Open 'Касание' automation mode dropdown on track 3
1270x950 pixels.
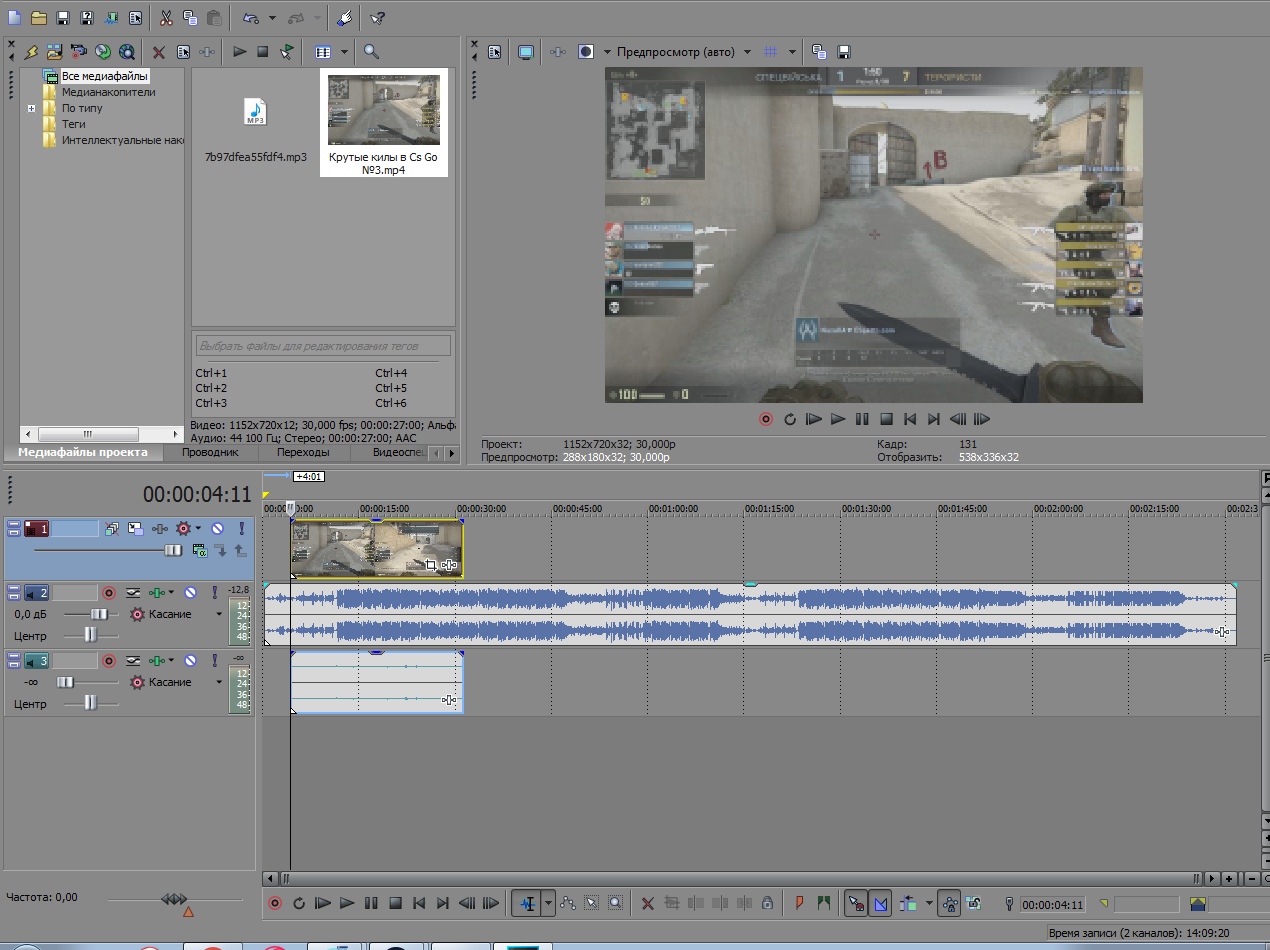point(219,682)
